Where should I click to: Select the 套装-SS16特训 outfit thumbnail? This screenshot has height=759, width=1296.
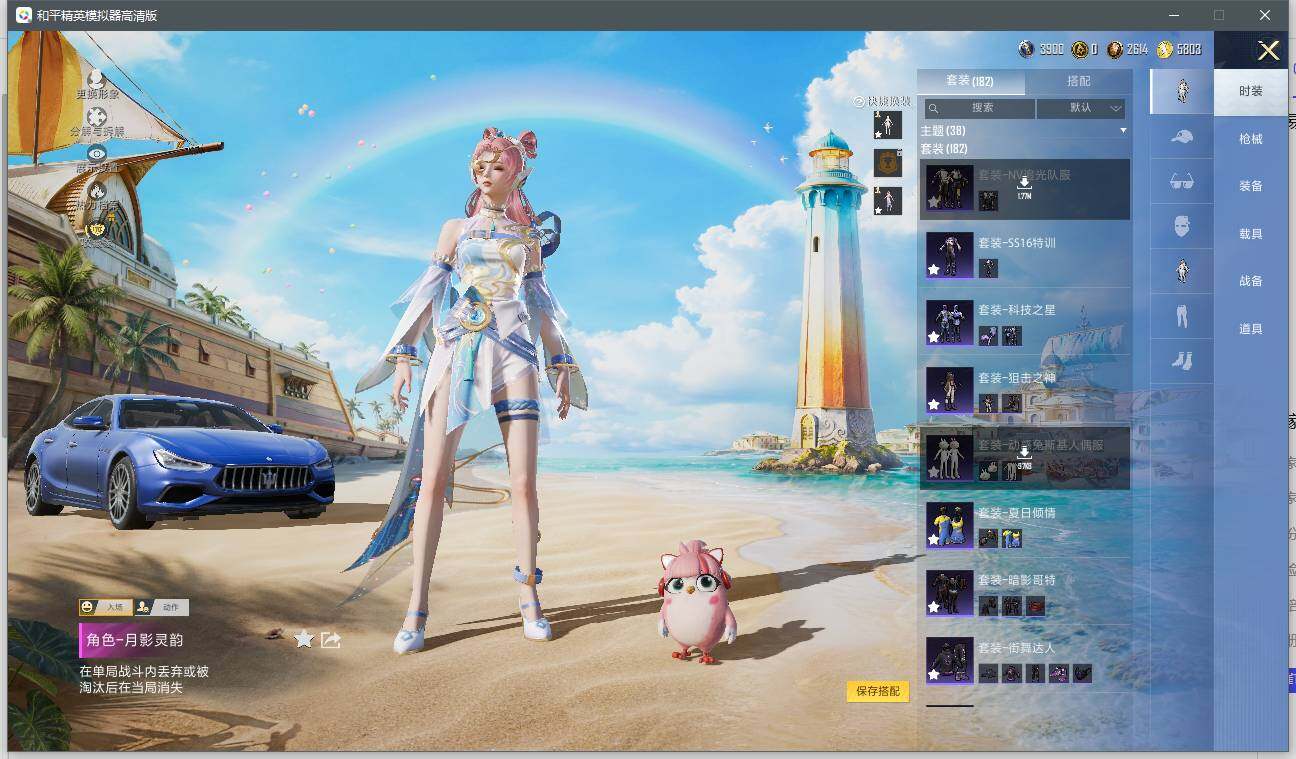pyautogui.click(x=950, y=255)
